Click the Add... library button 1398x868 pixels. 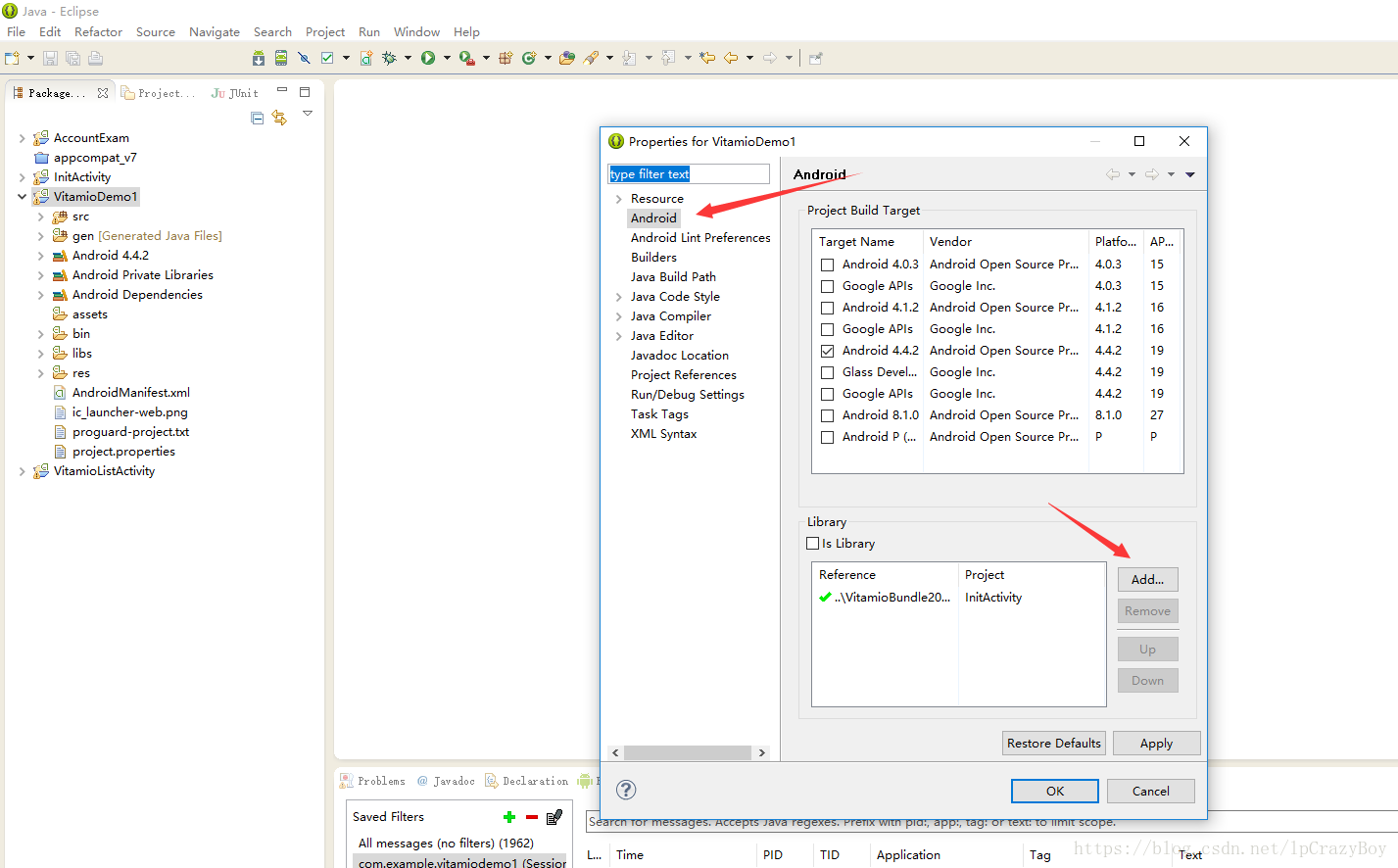pos(1148,579)
